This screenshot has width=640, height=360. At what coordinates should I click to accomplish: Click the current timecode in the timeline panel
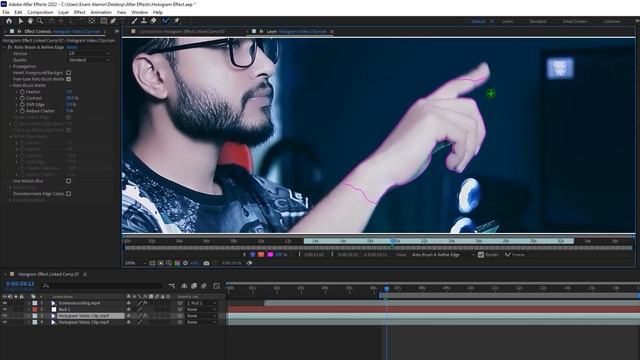click(x=20, y=284)
